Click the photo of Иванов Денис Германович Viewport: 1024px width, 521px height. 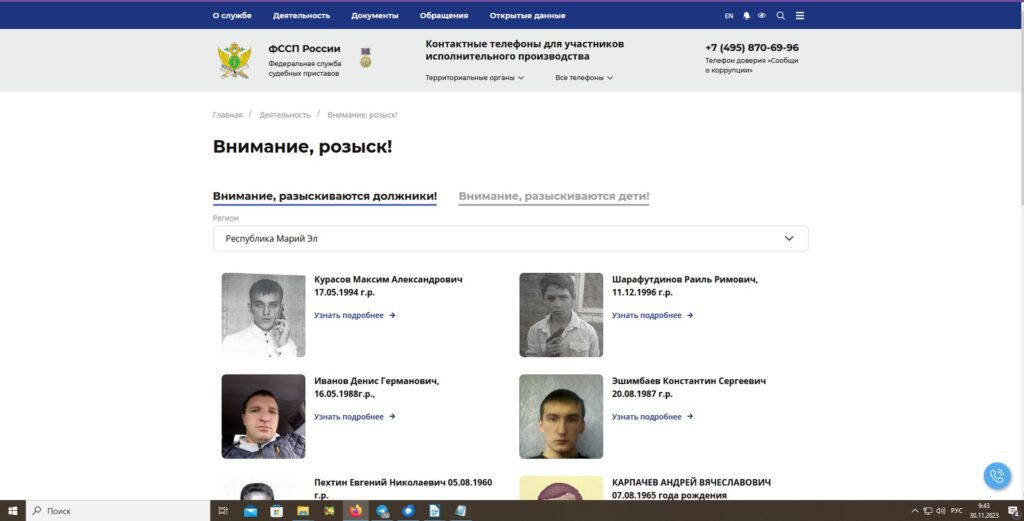pos(263,416)
